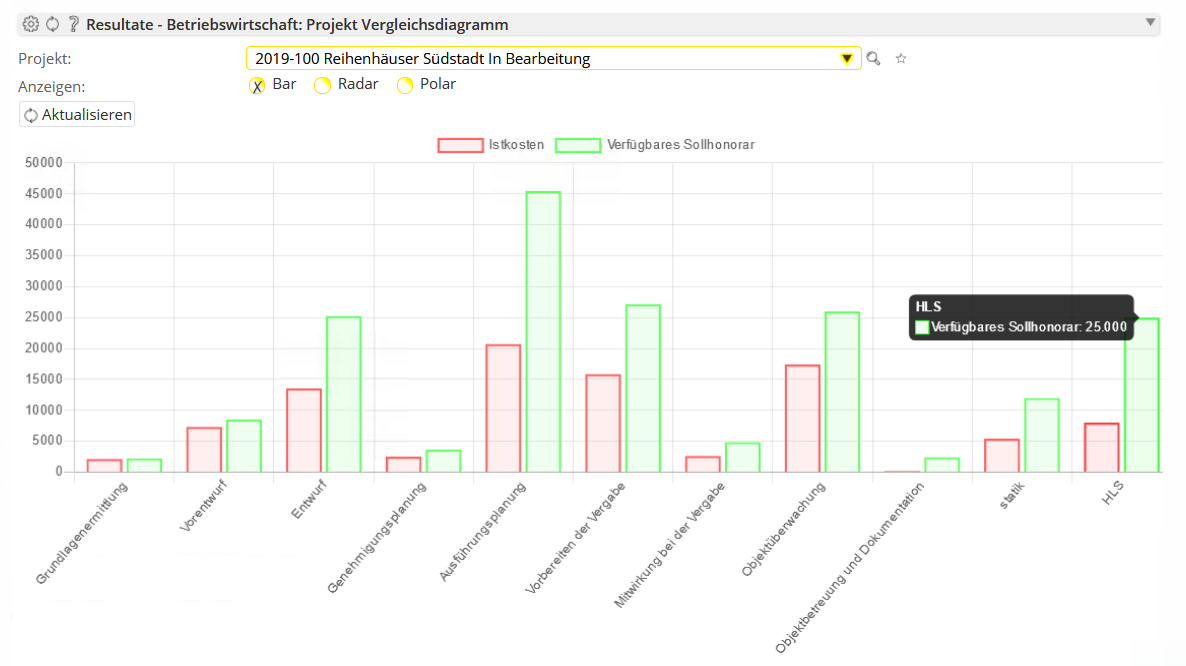Open the panel settings gear icon
The width and height of the screenshot is (1186, 666).
(30, 24)
